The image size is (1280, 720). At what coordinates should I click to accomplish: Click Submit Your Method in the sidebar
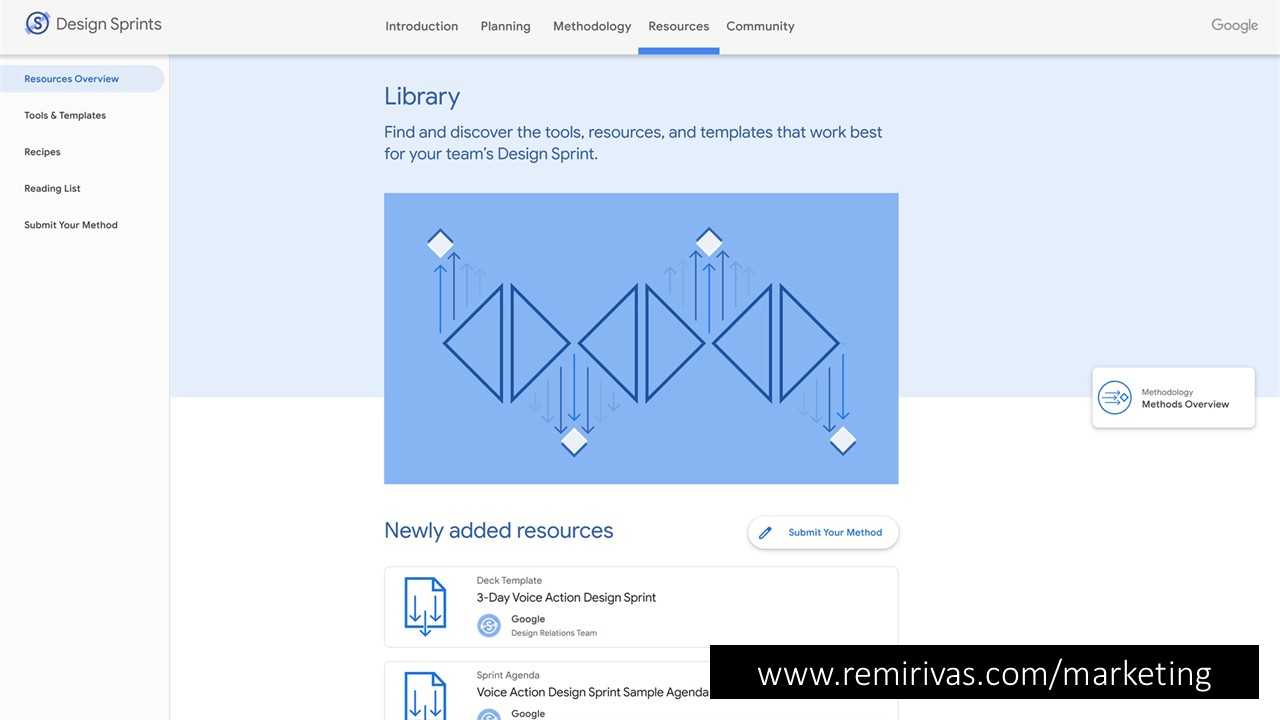71,225
